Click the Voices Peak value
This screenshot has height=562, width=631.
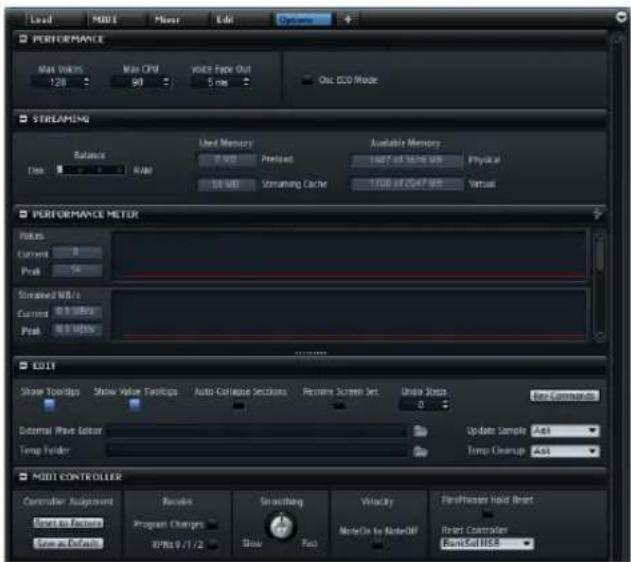[77, 270]
